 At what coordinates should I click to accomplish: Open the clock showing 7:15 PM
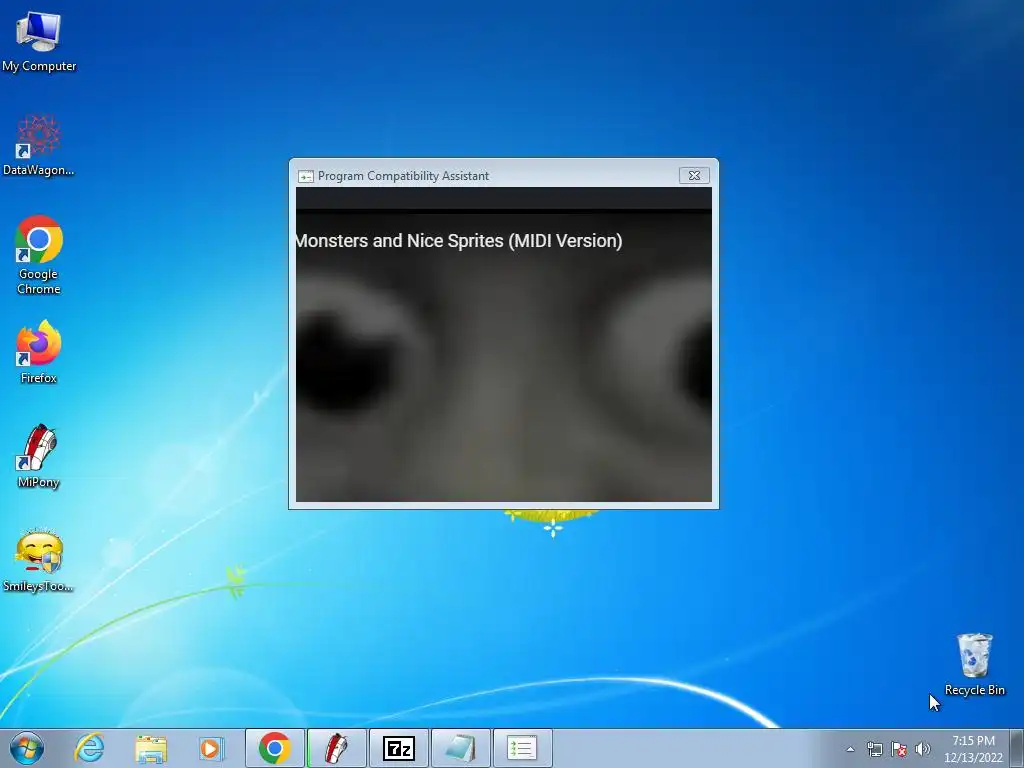tap(973, 749)
